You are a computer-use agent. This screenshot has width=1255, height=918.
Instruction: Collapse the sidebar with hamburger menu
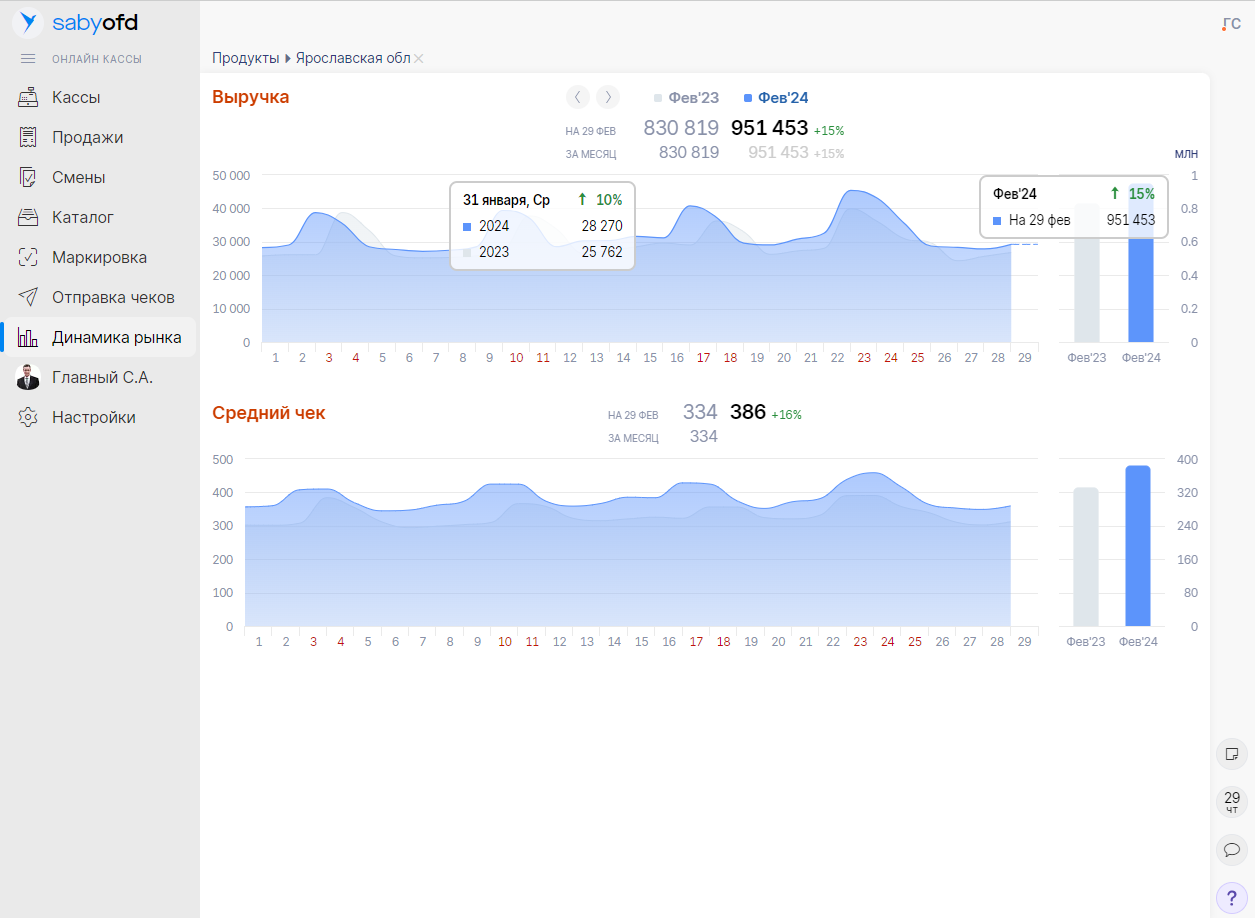tap(28, 59)
